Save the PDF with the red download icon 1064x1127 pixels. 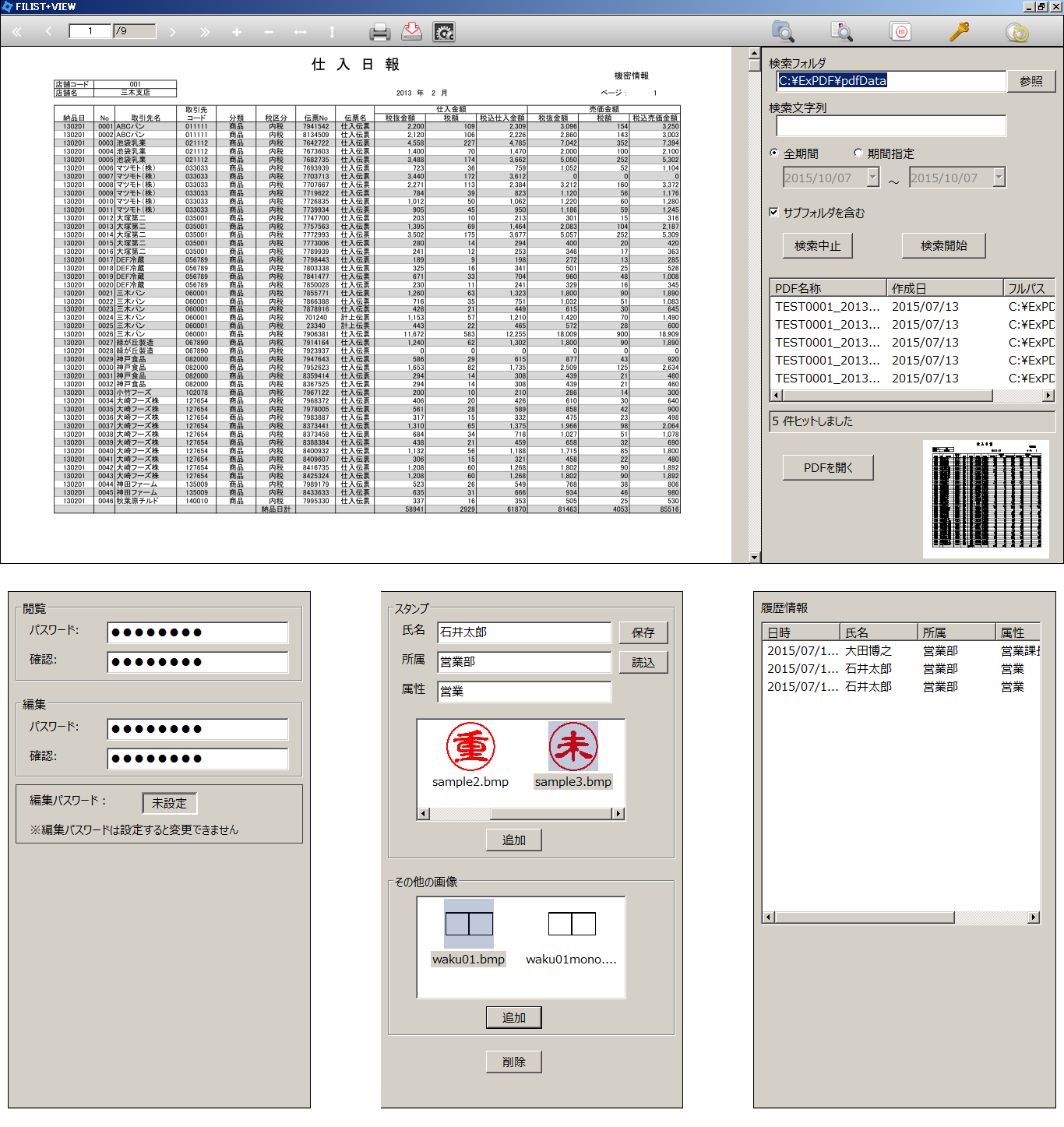pyautogui.click(x=412, y=32)
